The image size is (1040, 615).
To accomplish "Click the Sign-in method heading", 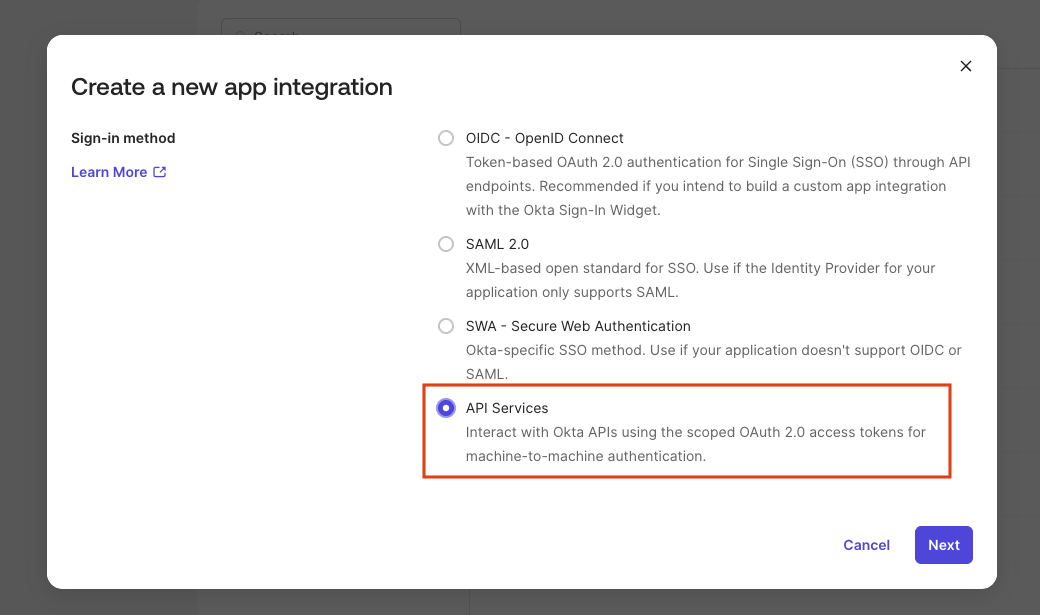I will 123,138.
